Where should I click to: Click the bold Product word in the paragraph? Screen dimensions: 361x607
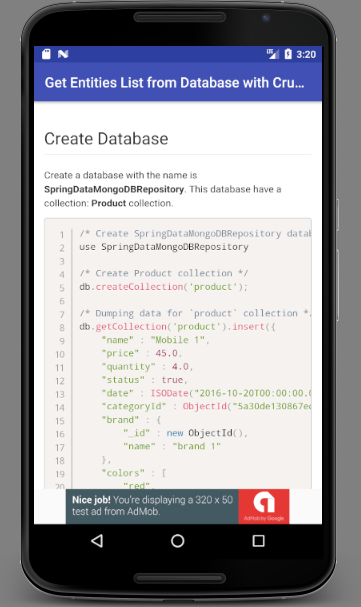tap(109, 203)
